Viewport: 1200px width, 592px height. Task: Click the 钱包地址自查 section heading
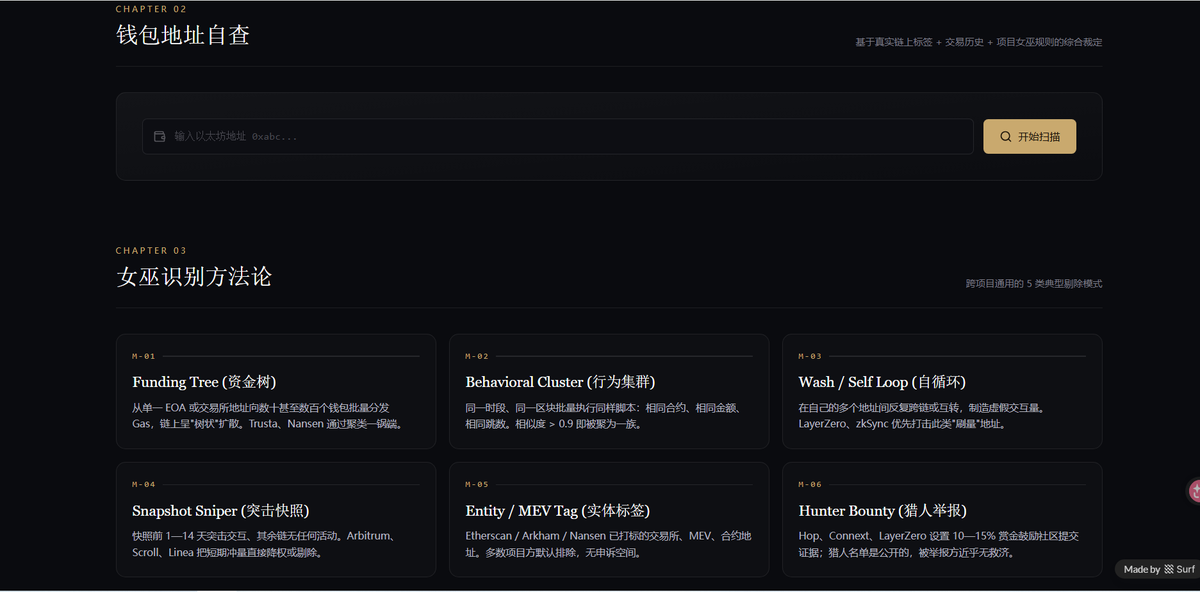coord(183,35)
